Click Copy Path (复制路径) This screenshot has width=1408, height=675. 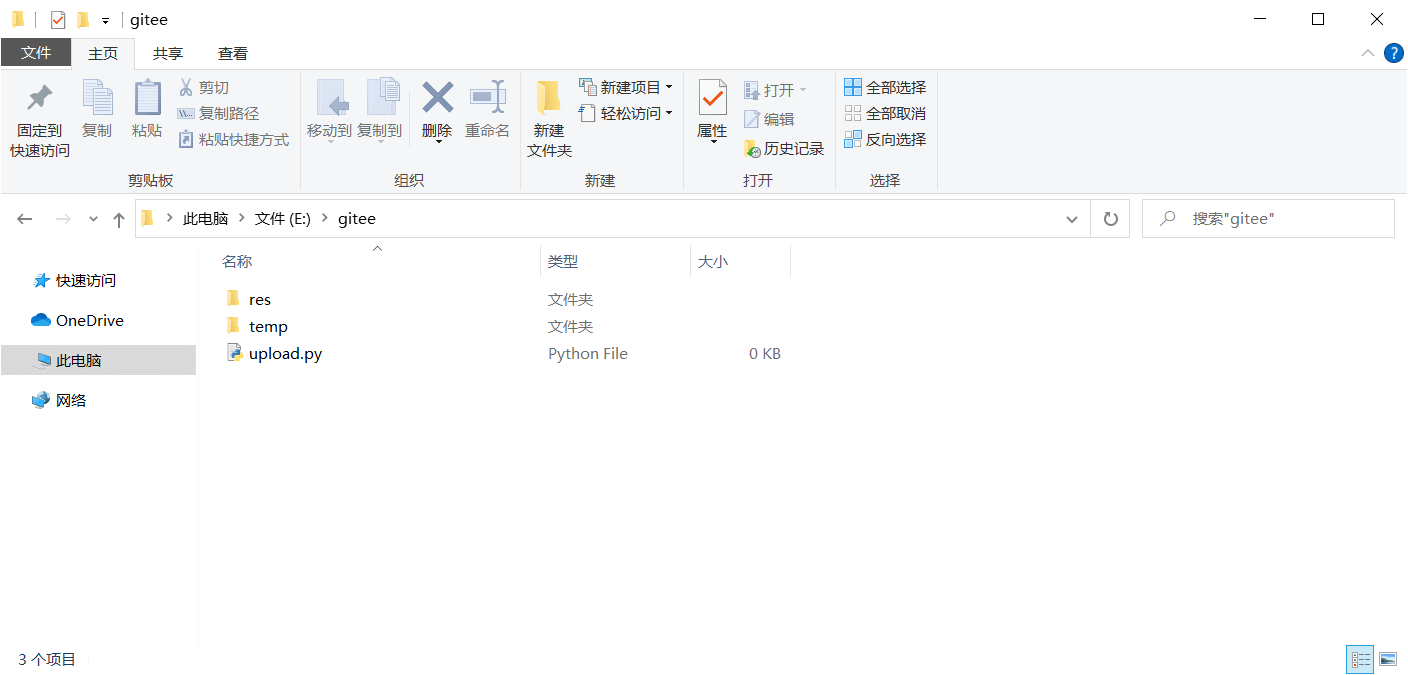(219, 114)
